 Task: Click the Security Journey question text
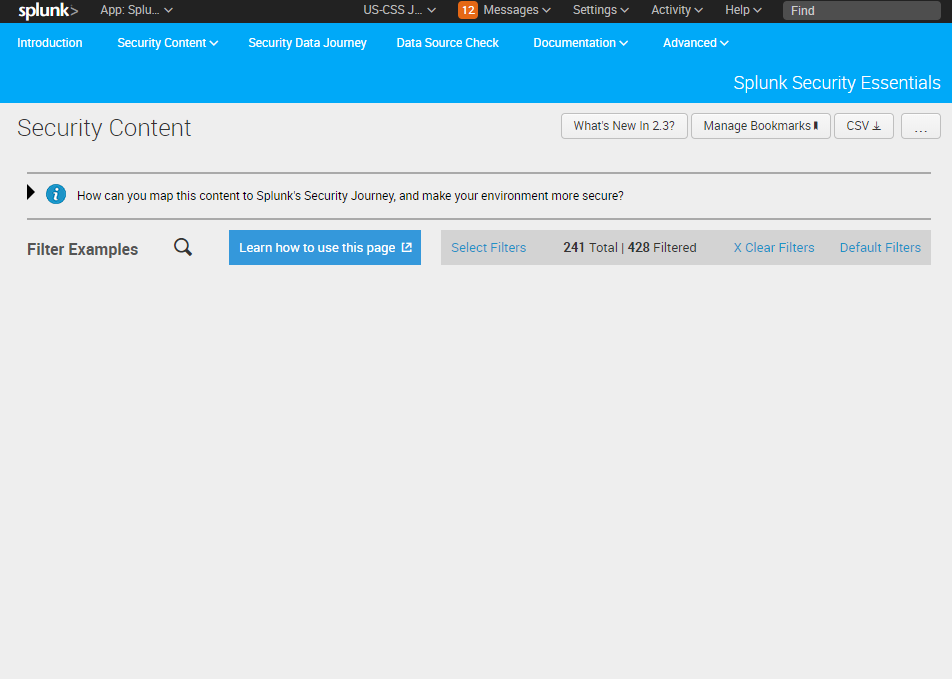tap(350, 196)
